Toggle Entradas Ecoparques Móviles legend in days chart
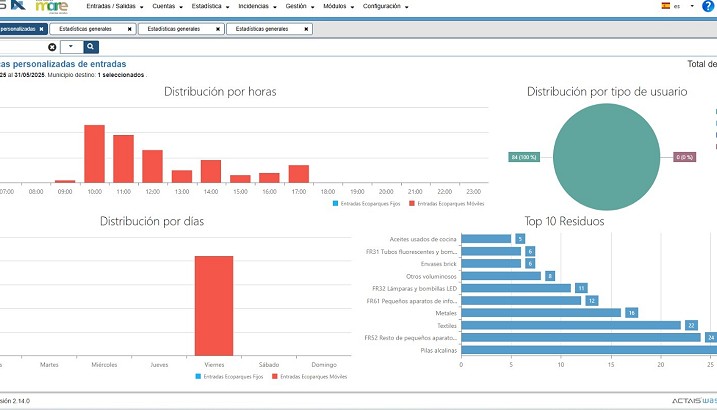717x410 pixels. 311,376
